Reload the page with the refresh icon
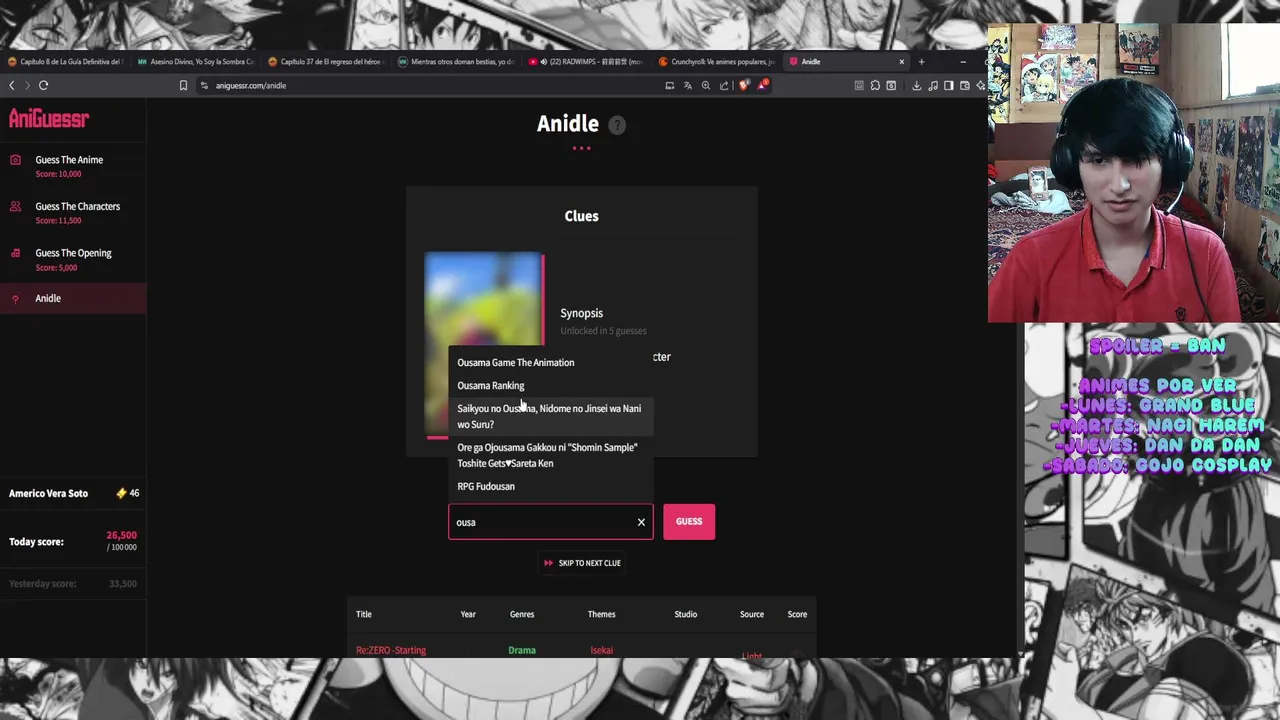Screen dimensions: 1280x720 point(43,86)
